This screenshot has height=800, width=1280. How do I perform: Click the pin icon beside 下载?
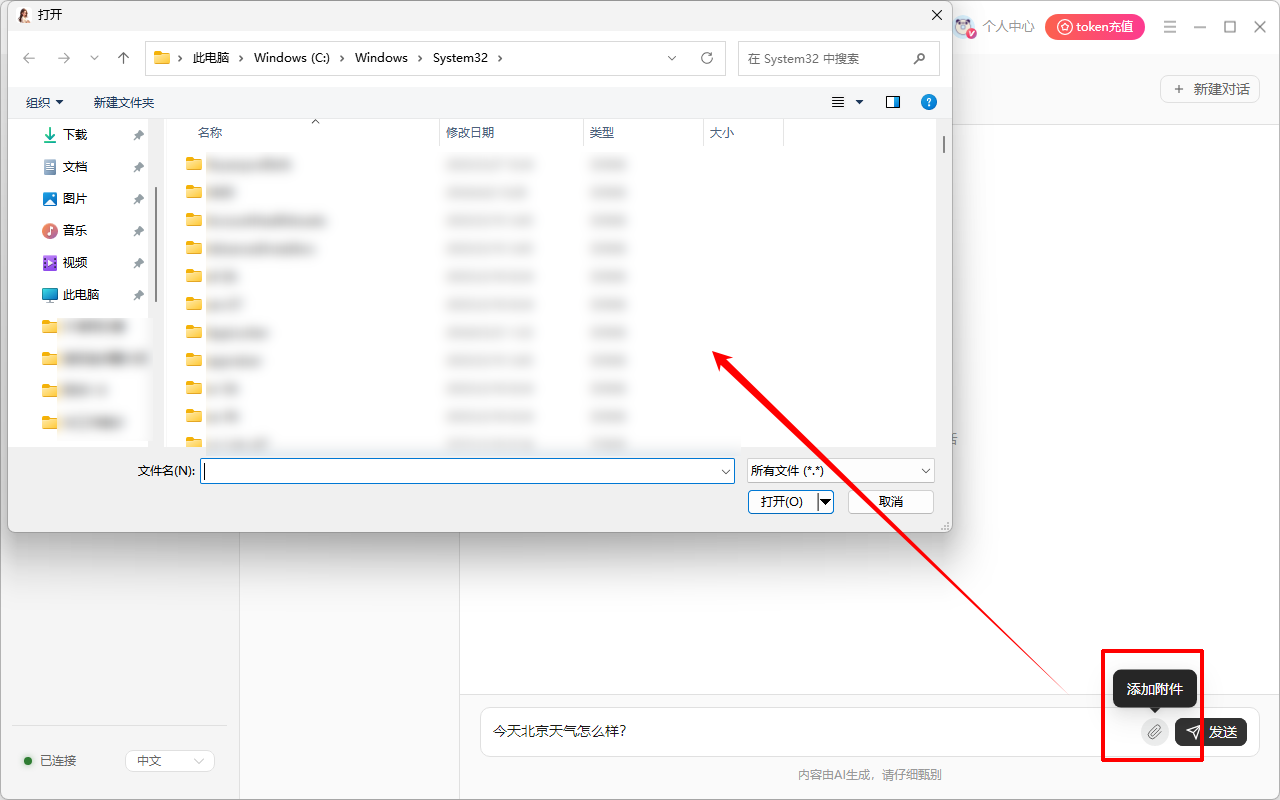[x=138, y=135]
